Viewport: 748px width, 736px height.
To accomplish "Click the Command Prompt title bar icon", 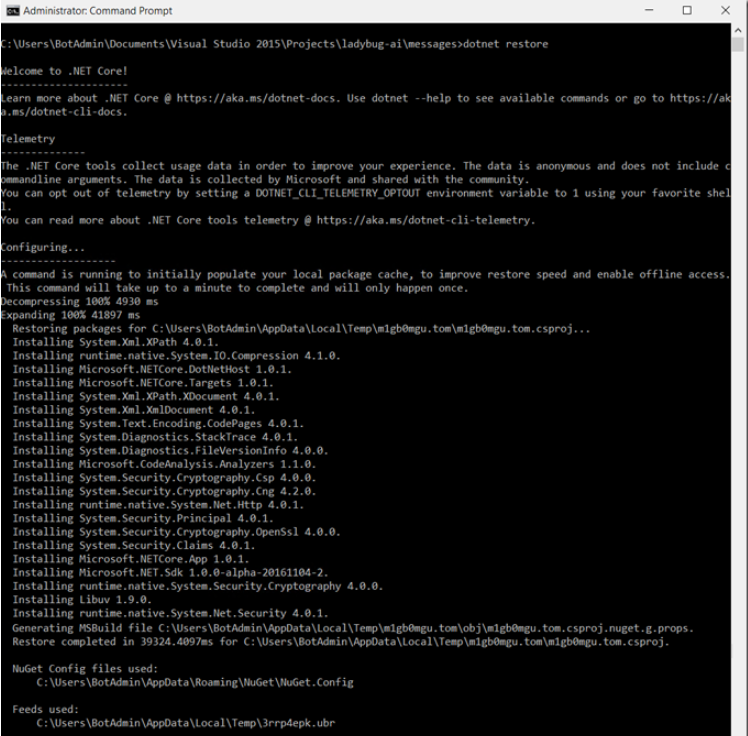I will click(x=13, y=10).
